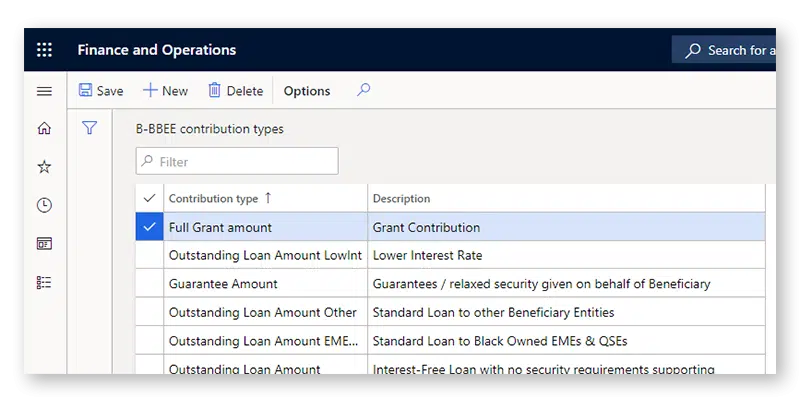Open Recent clock icon in sidebar
The image size is (800, 400).
coord(44,205)
